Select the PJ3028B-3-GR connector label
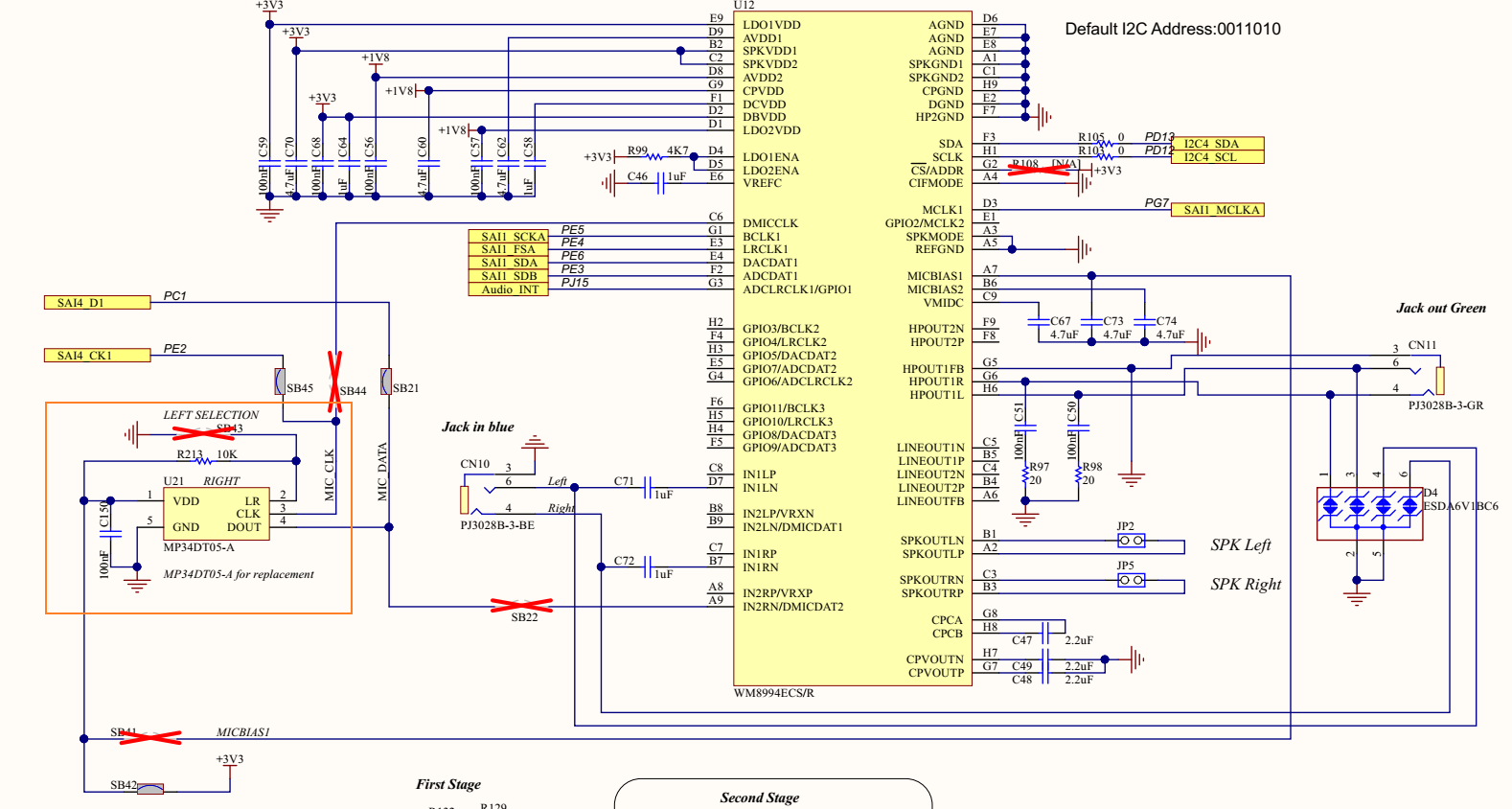This screenshot has width=1512, height=809. tap(1446, 405)
